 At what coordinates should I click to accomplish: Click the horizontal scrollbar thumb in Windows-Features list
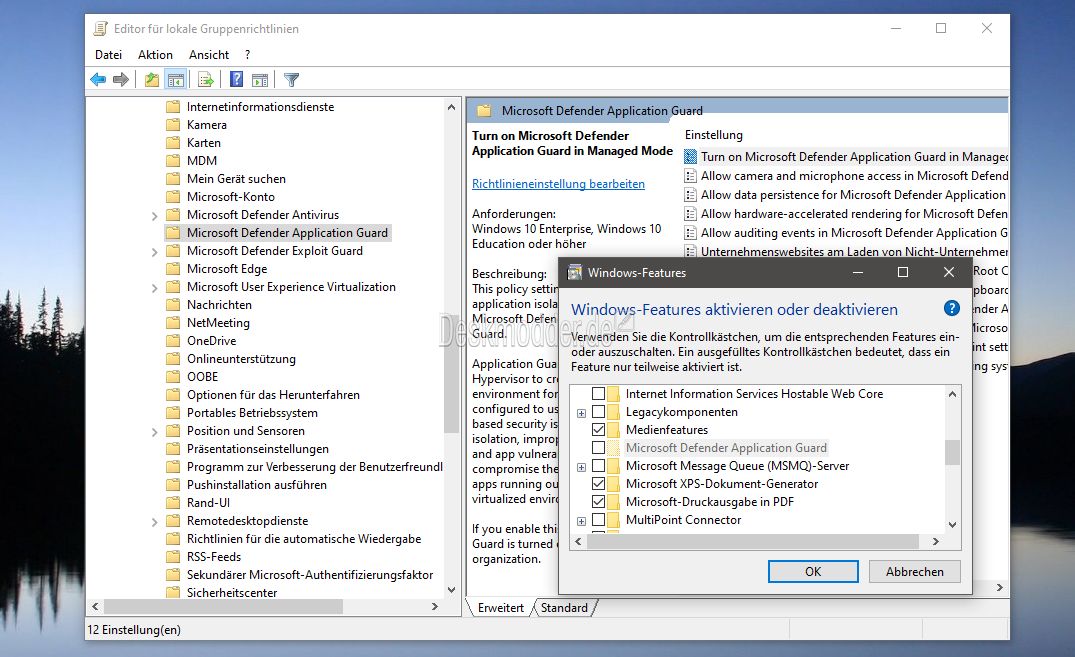pos(753,541)
